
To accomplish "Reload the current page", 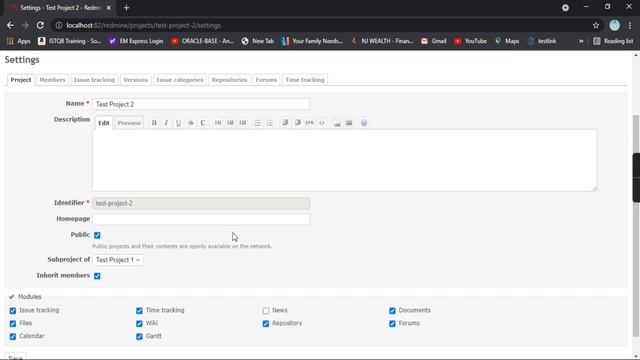I will pyautogui.click(x=40, y=25).
